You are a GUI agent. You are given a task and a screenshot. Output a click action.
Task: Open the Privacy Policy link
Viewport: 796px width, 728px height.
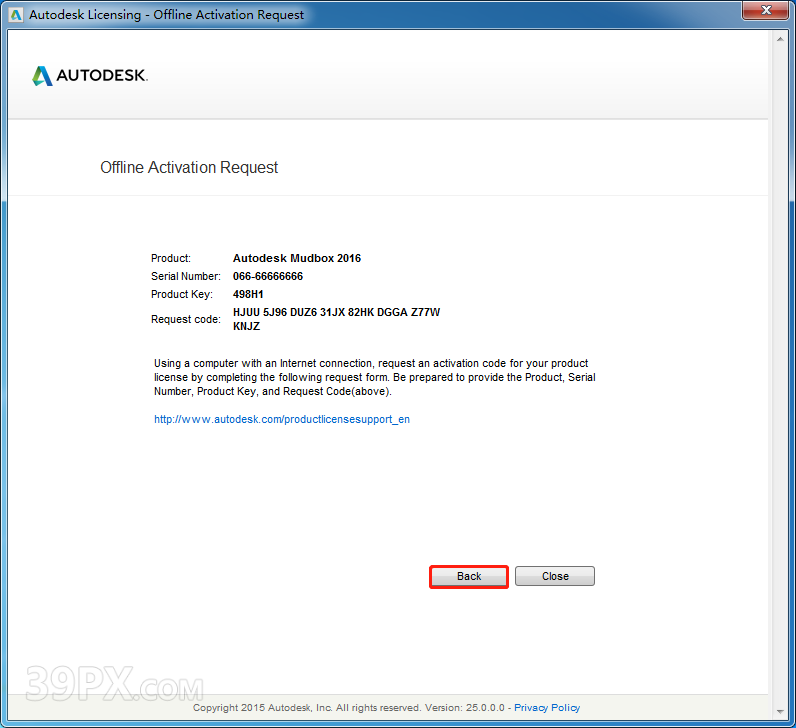pos(547,708)
